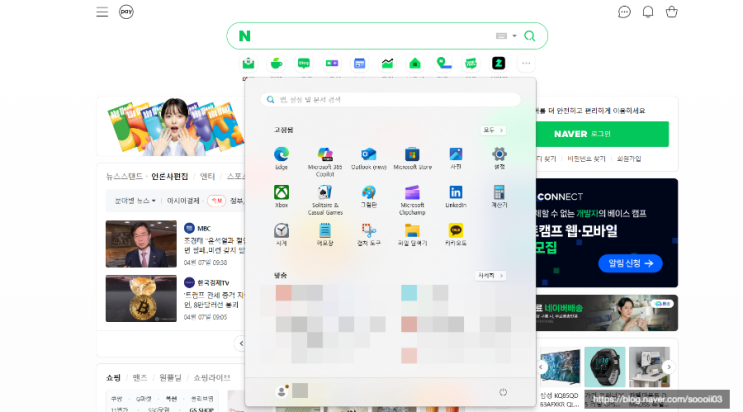Open Naver notifications bell
Viewport: 743px width, 412px height.
648,12
